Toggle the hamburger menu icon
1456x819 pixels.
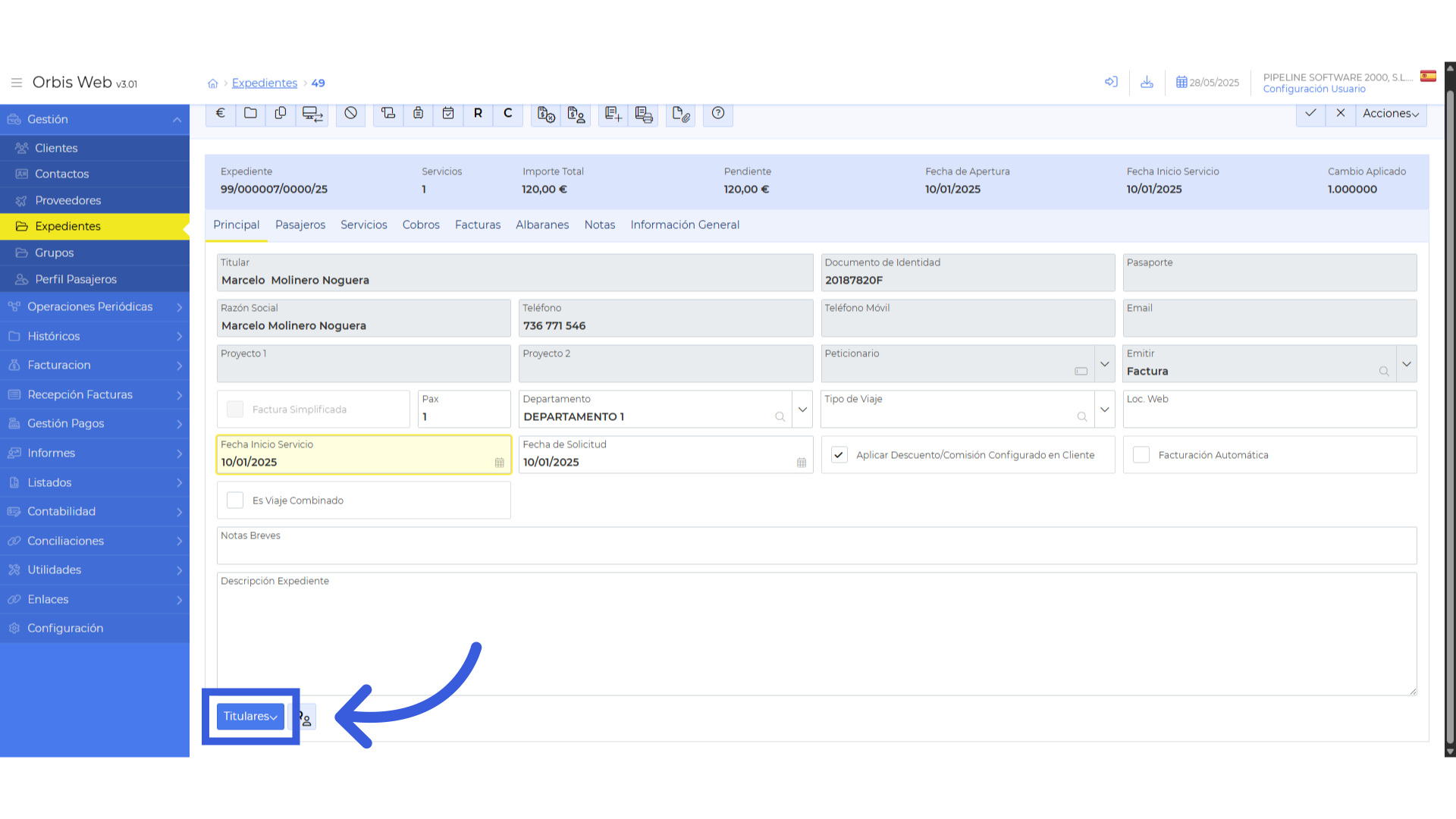point(17,83)
